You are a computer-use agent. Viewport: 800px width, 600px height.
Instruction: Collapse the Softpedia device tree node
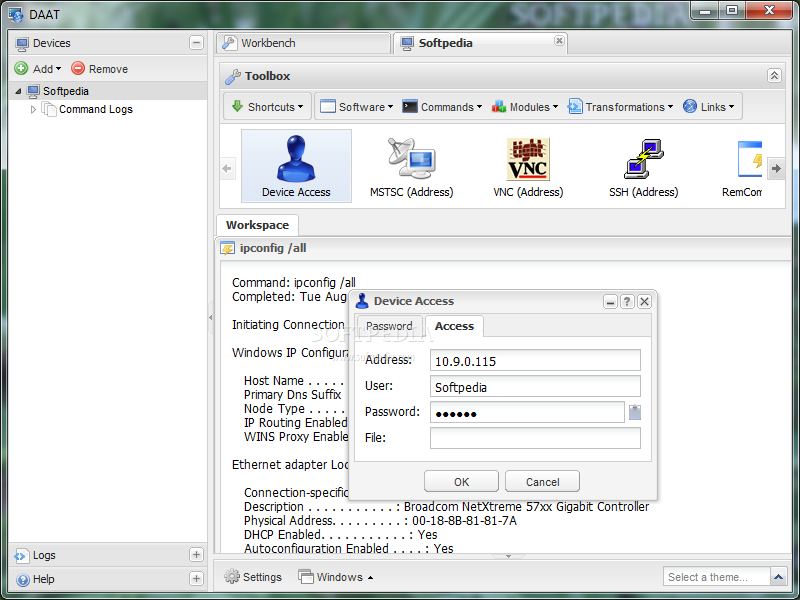18,91
